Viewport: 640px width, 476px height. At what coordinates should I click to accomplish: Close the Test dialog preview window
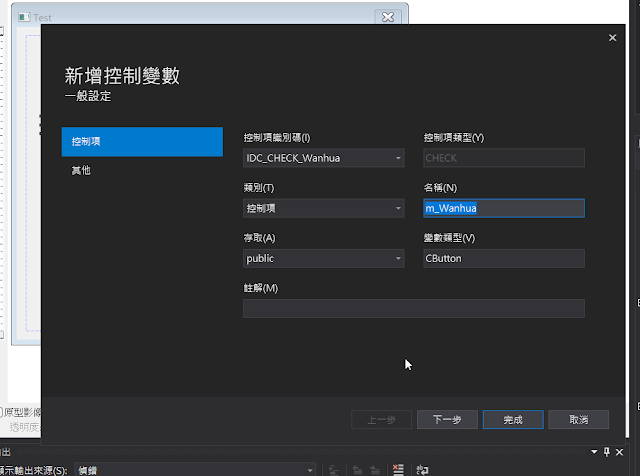(388, 17)
